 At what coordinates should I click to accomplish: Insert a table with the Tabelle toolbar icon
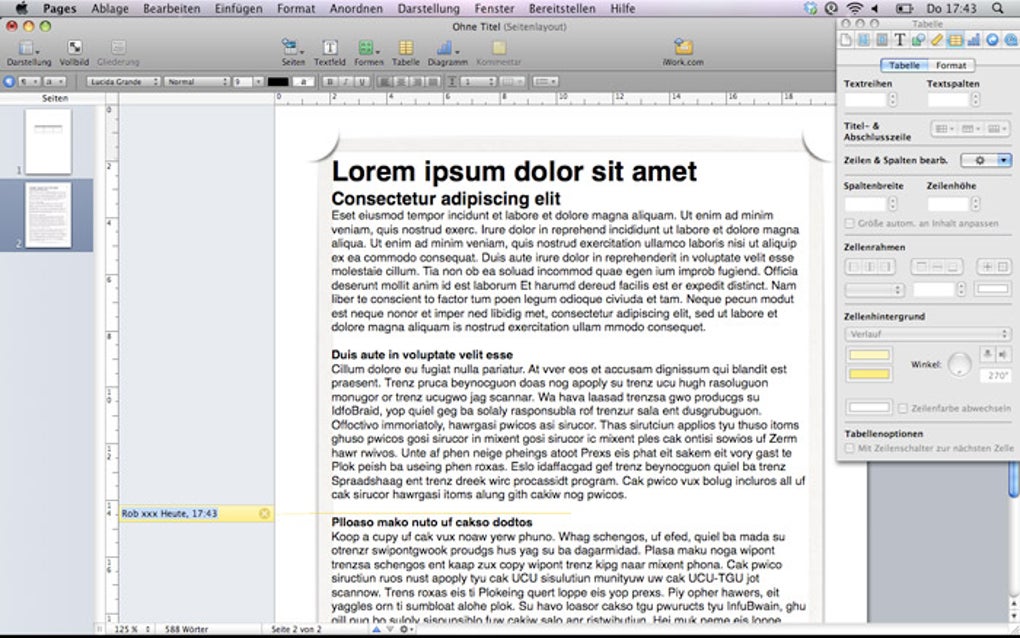[x=406, y=47]
